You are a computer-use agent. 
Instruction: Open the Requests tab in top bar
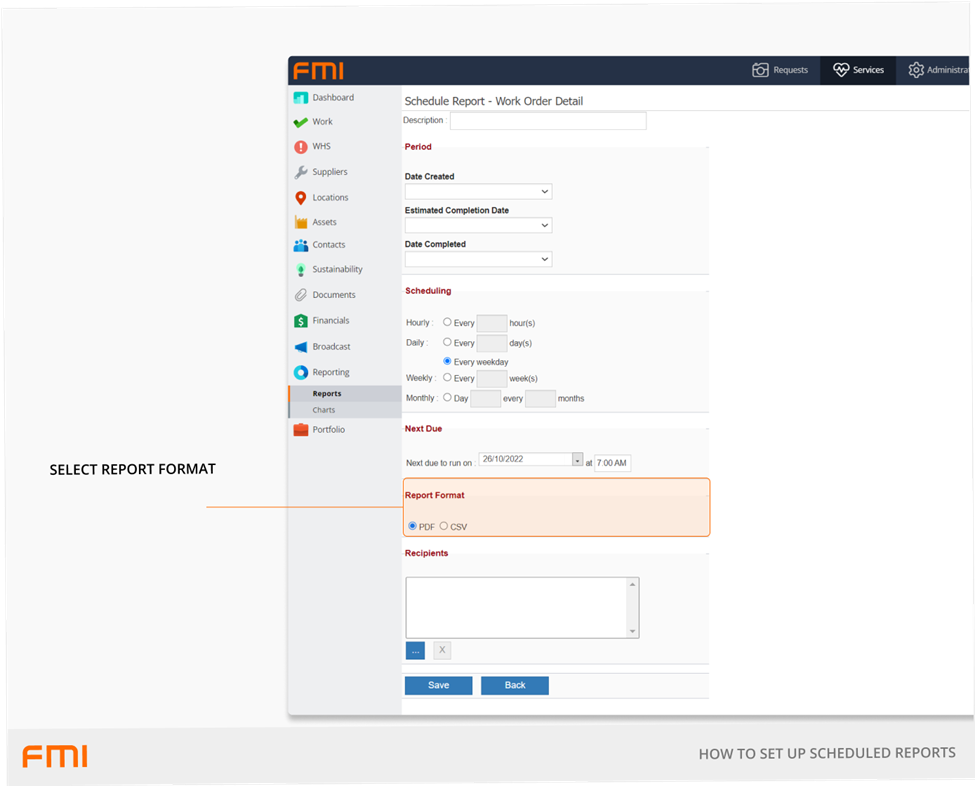(x=780, y=70)
